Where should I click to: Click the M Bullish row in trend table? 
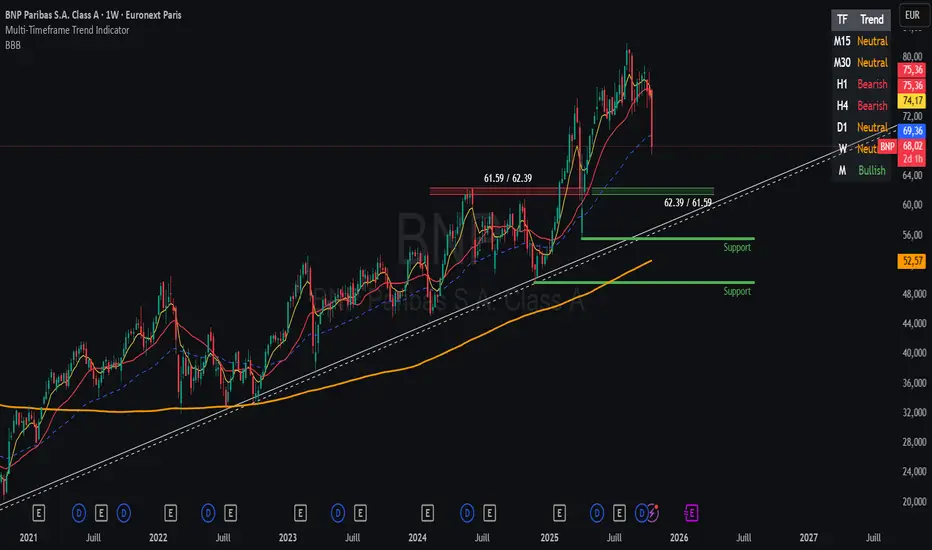pos(861,171)
